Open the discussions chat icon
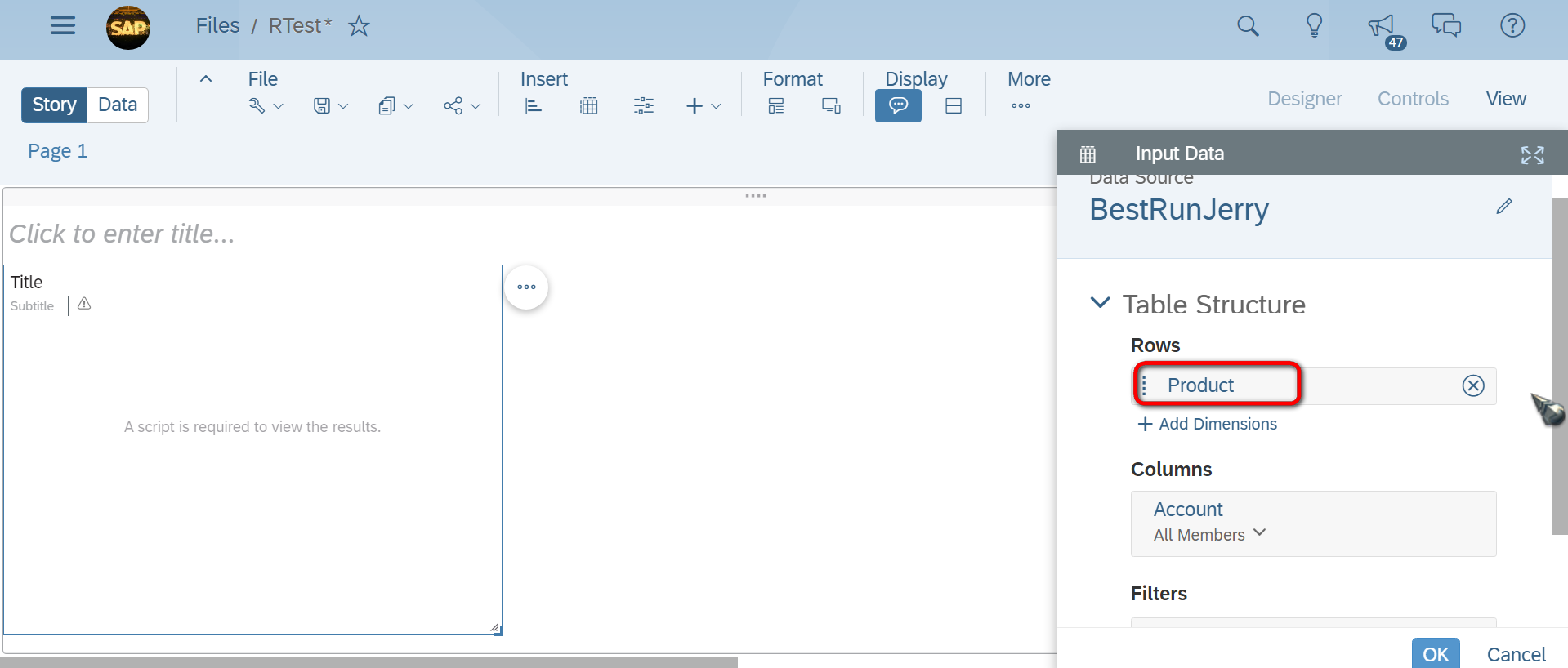Screen dimensions: 1568x668 [x=1446, y=25]
